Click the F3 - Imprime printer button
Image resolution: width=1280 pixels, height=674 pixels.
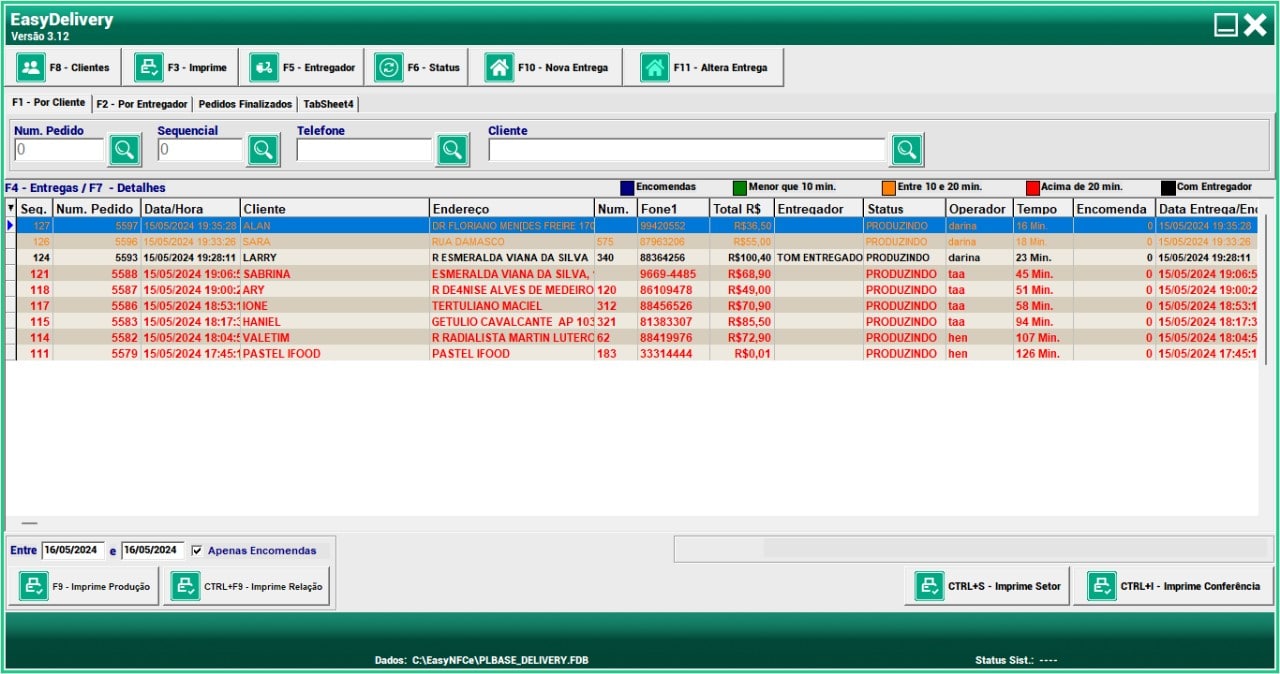(182, 67)
